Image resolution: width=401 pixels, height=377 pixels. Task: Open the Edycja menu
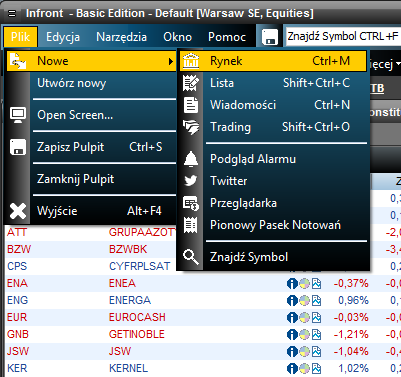coord(63,37)
